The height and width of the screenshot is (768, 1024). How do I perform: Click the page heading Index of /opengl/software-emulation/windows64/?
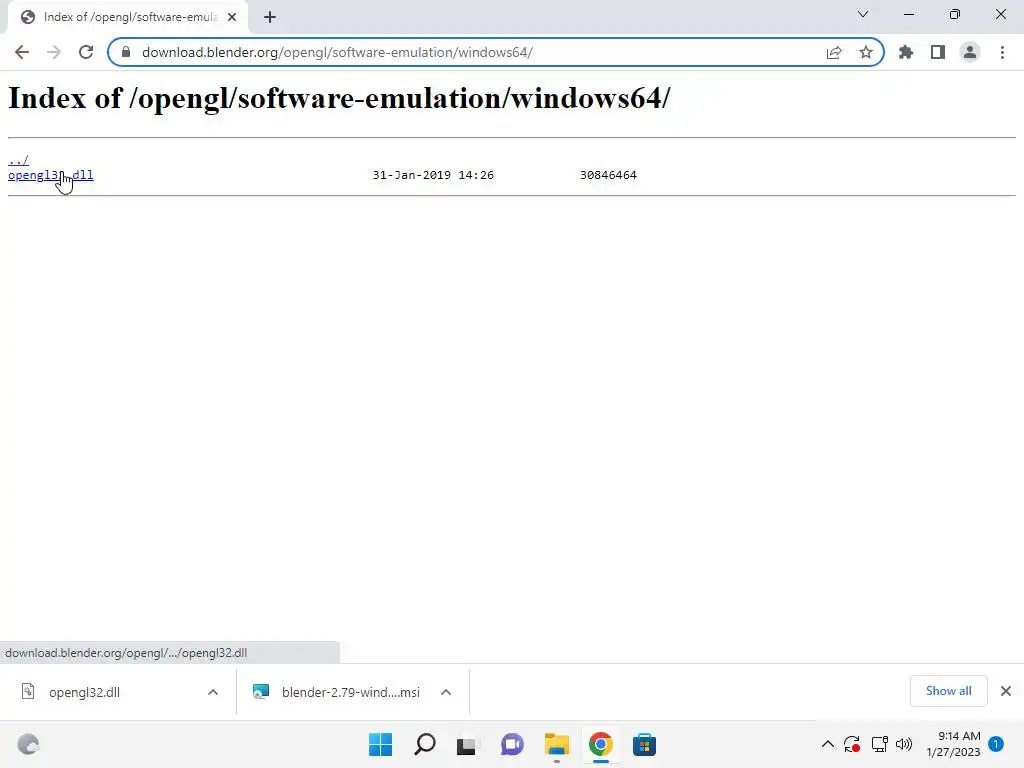339,99
